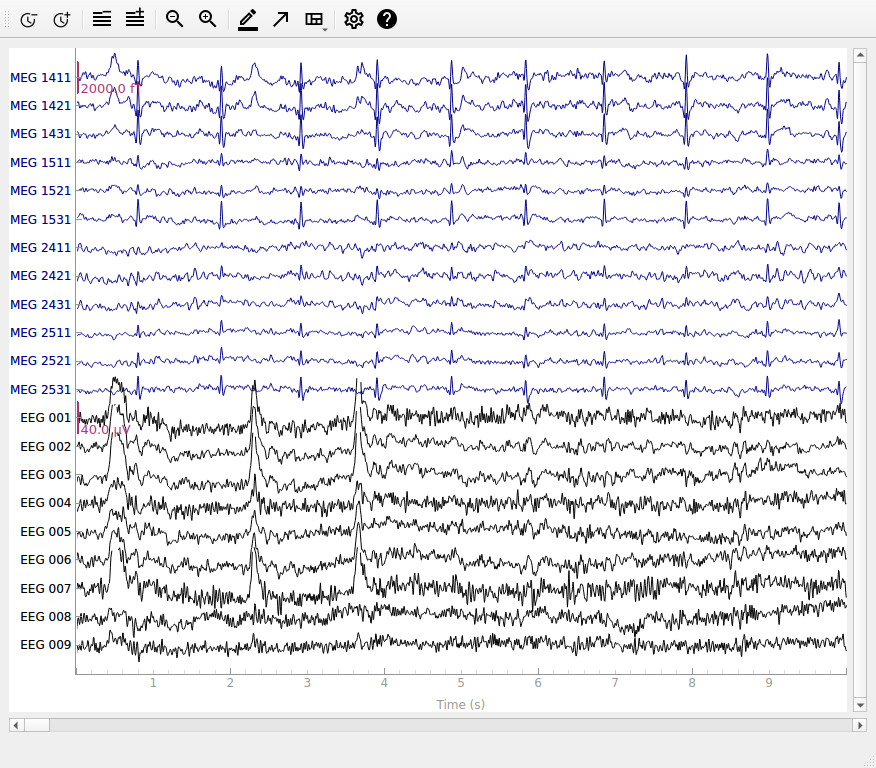Open the overview bar dropdown

point(315,20)
